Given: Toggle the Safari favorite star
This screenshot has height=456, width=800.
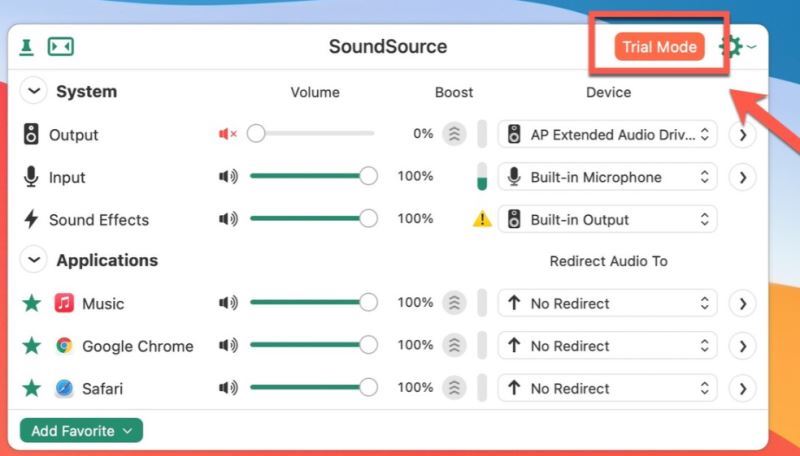Looking at the screenshot, I should pyautogui.click(x=32, y=388).
